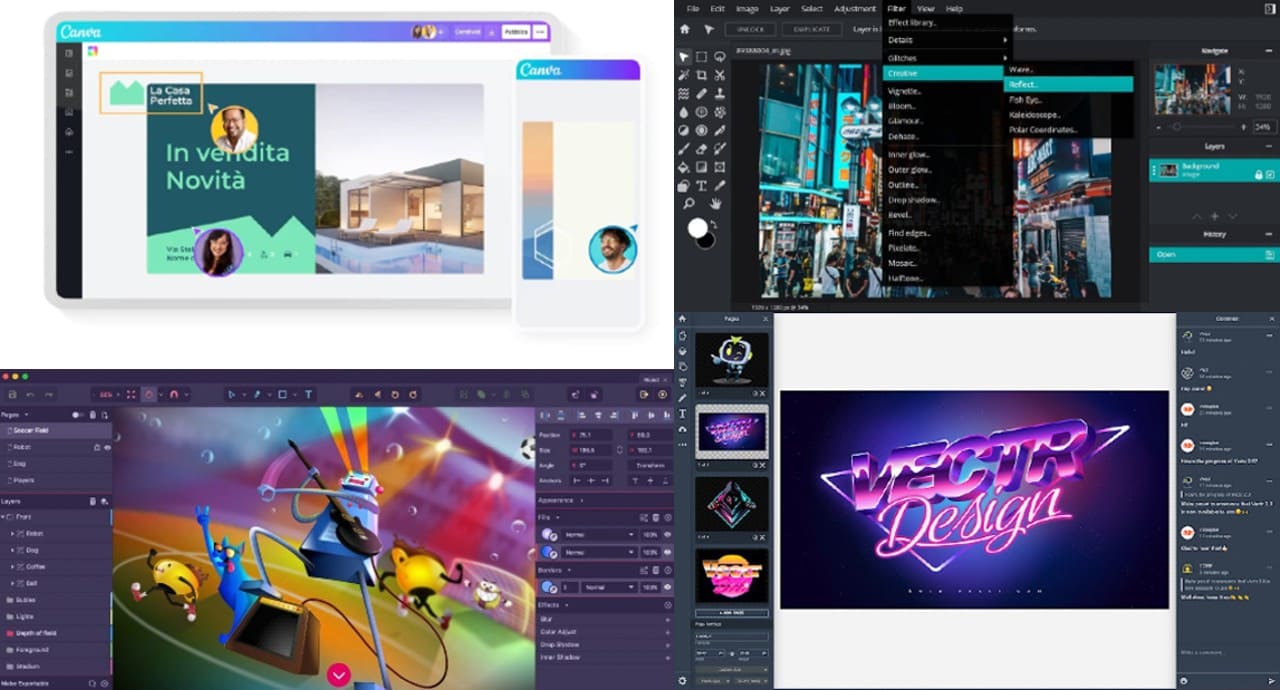
Task: Select the scissors Cutout tool in Pixlr
Action: pyautogui.click(x=719, y=75)
